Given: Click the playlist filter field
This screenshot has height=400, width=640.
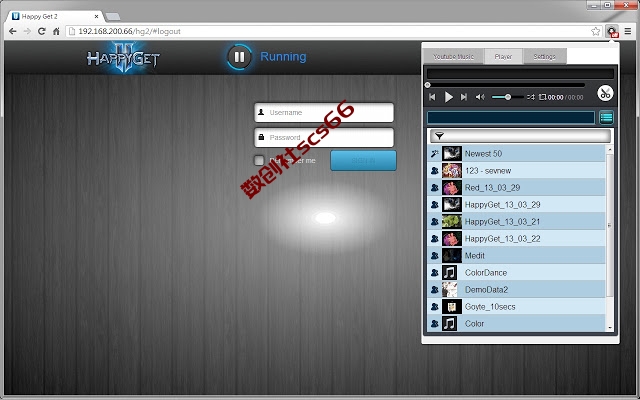Looking at the screenshot, I should coord(520,136).
